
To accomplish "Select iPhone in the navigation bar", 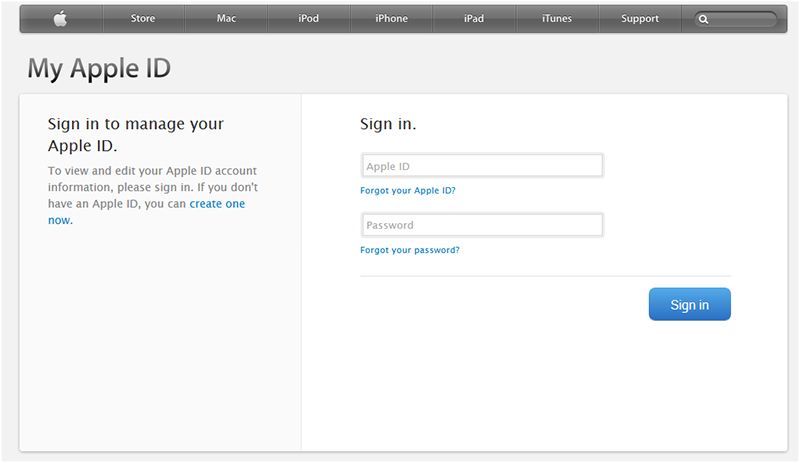I will pyautogui.click(x=391, y=18).
